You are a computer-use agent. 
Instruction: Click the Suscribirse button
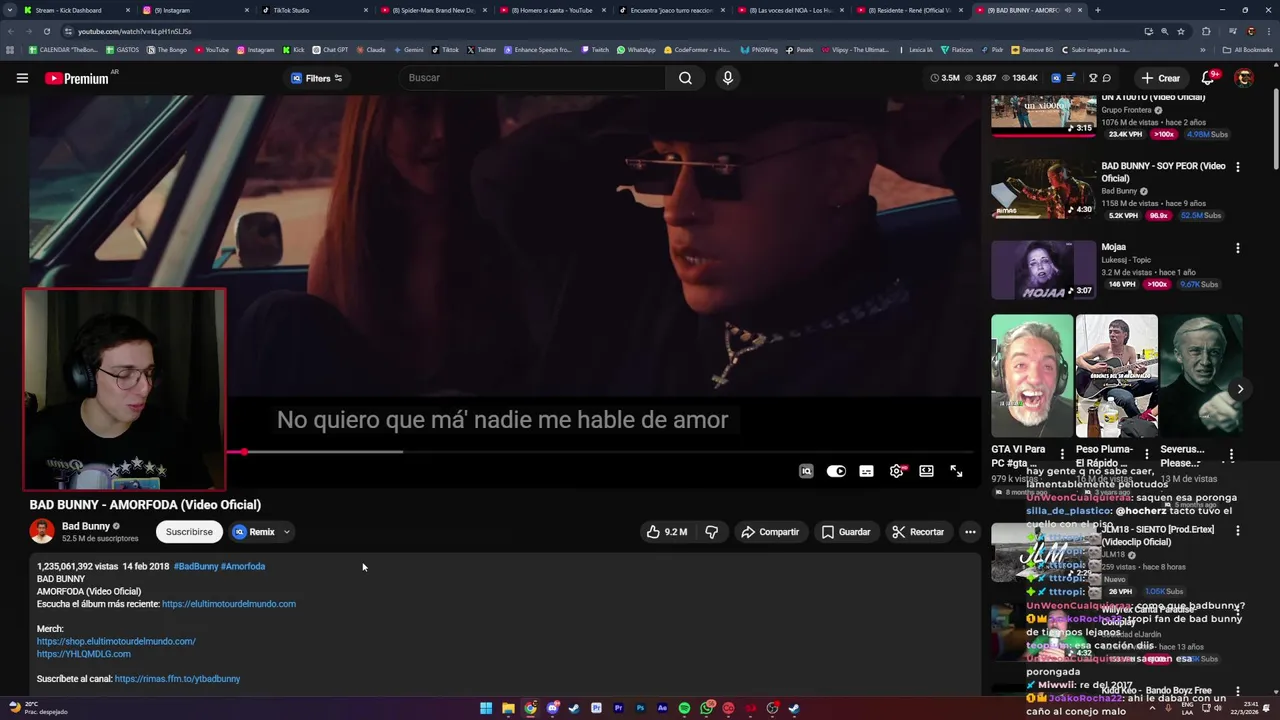(x=189, y=532)
